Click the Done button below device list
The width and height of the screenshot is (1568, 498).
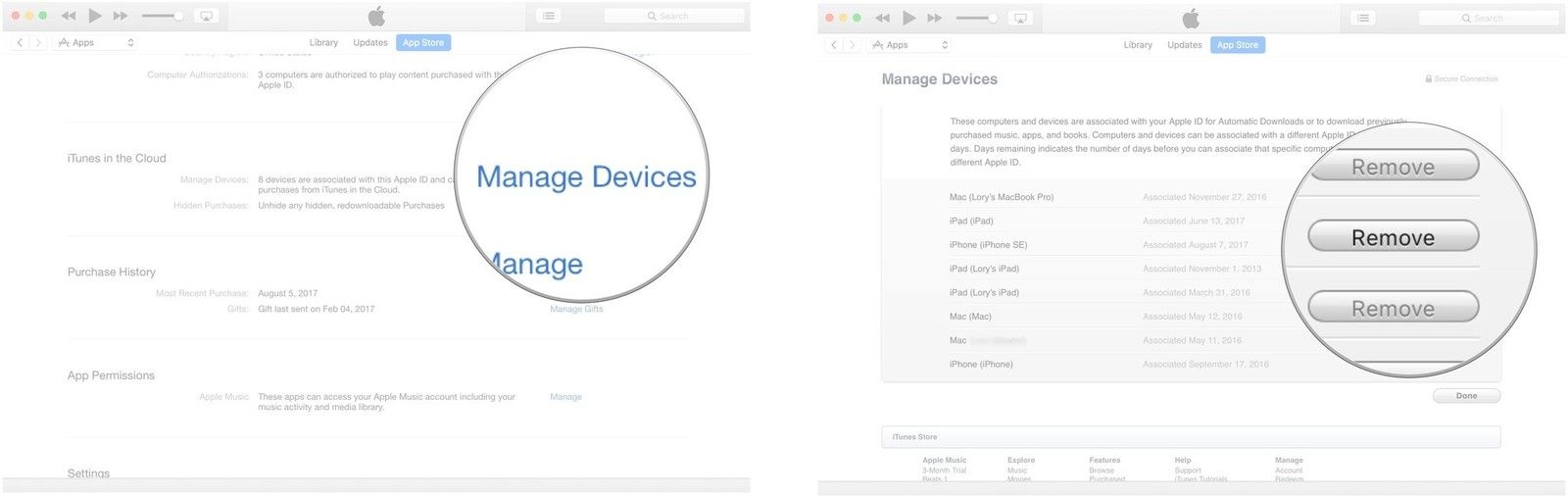point(1466,396)
